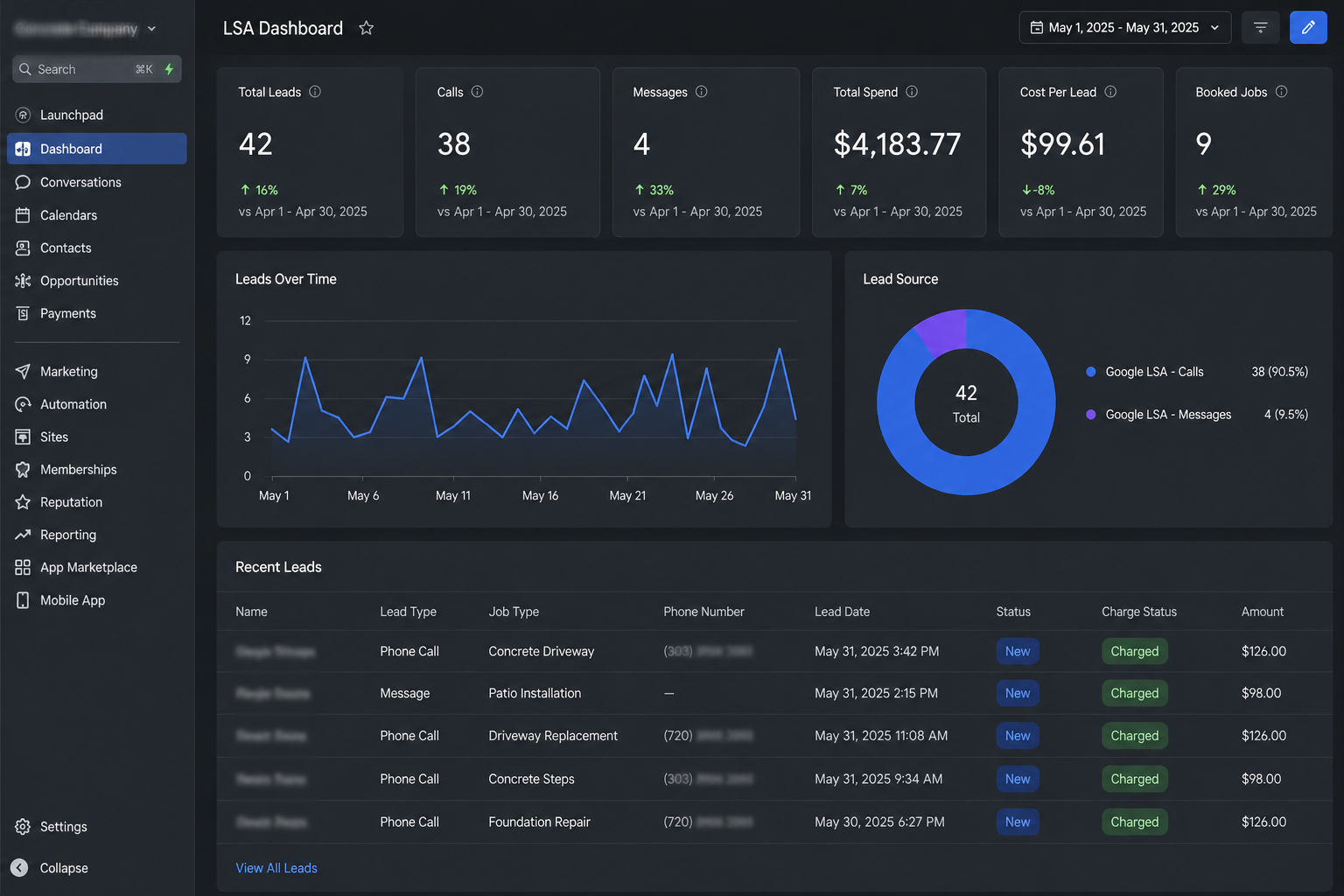Go to Conversations in the sidebar
The image size is (1344, 896).
point(97,182)
